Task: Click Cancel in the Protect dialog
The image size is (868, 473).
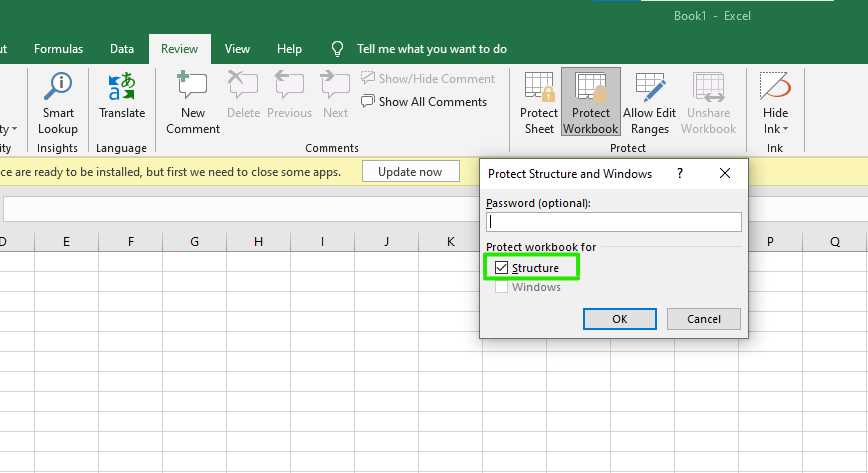Action: 704,319
